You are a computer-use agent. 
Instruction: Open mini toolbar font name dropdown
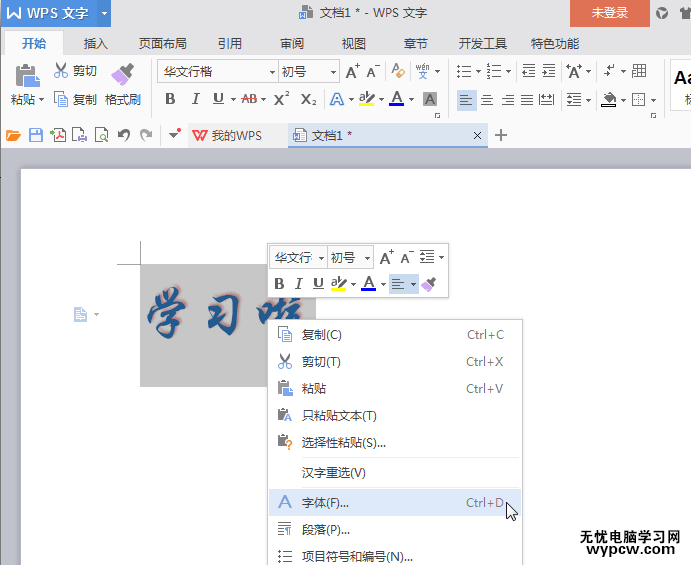coord(321,258)
